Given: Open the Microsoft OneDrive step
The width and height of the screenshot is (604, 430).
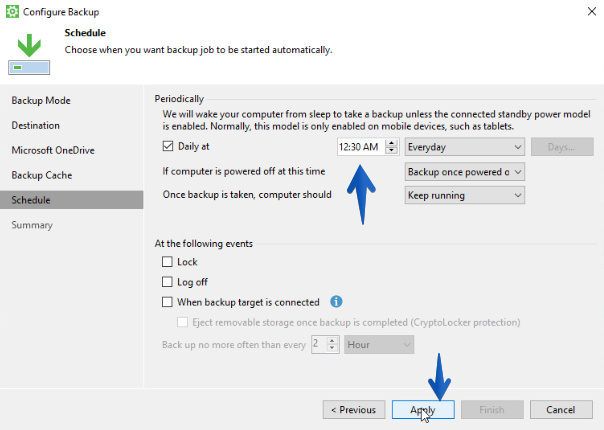Looking at the screenshot, I should point(53,150).
